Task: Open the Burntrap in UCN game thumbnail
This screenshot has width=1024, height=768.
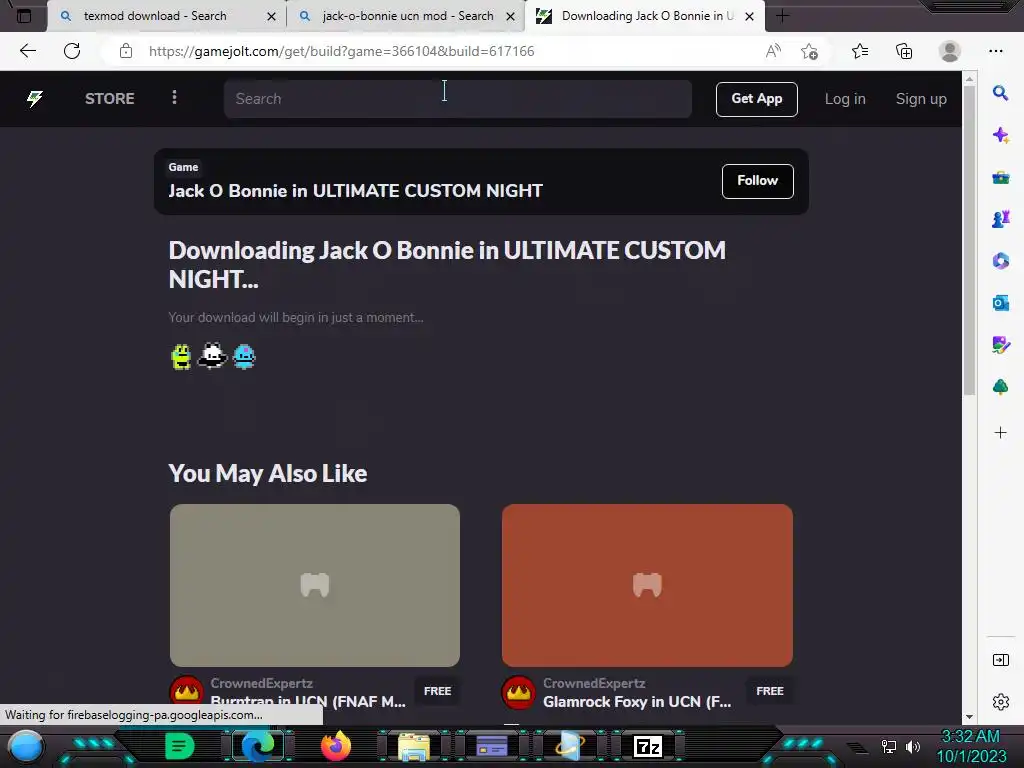Action: [315, 585]
